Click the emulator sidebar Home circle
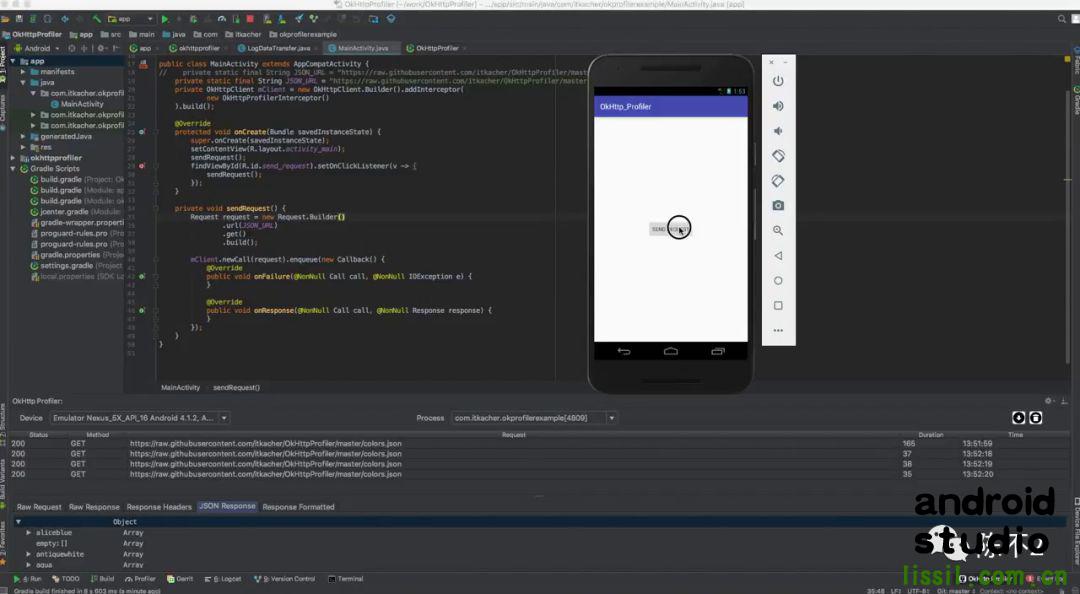 [x=778, y=280]
